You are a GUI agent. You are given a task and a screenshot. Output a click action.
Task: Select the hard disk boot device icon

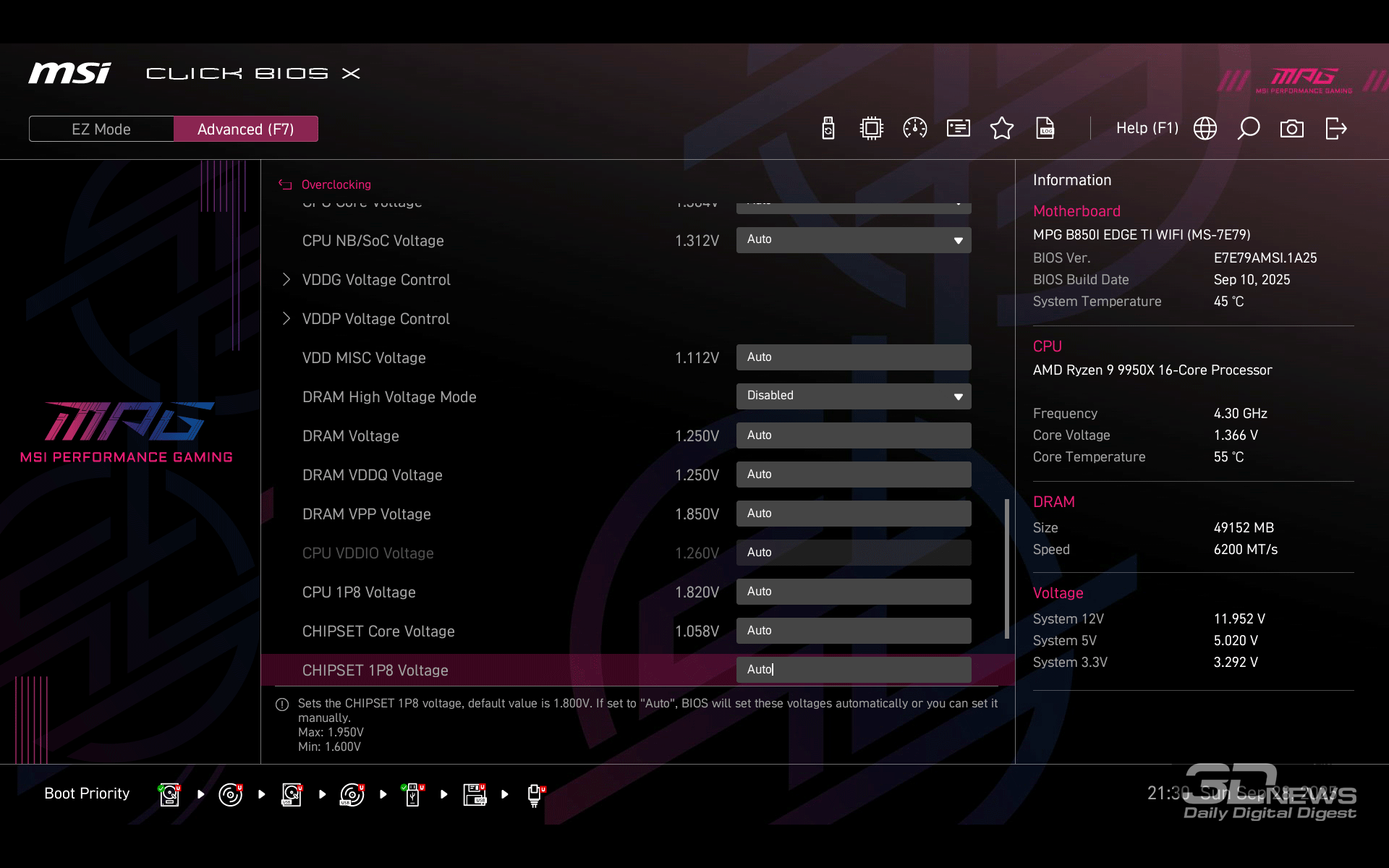click(169, 794)
